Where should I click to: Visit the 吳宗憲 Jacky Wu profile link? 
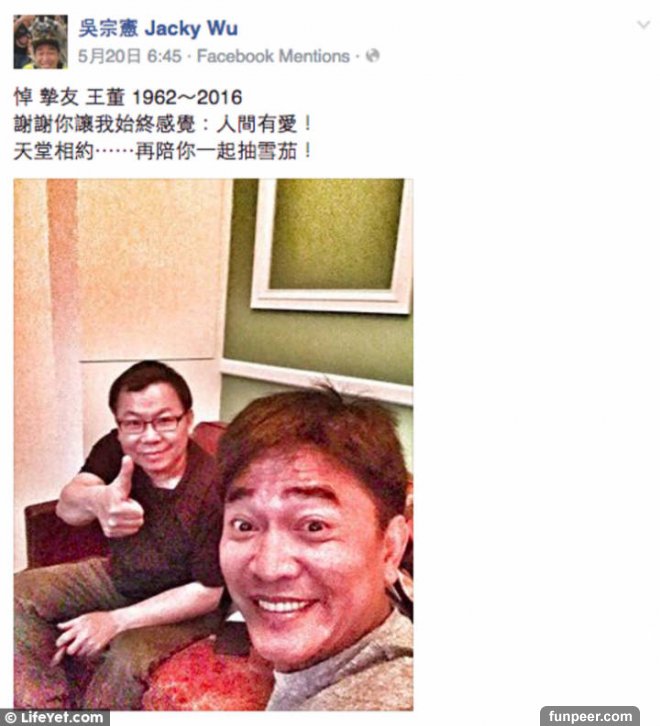pos(158,28)
